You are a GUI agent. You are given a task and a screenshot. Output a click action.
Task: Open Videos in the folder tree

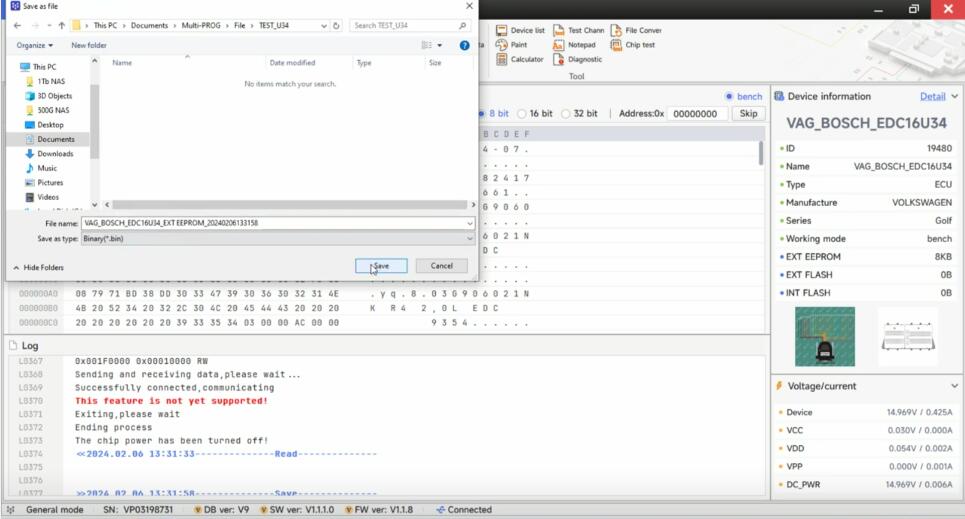point(42,197)
